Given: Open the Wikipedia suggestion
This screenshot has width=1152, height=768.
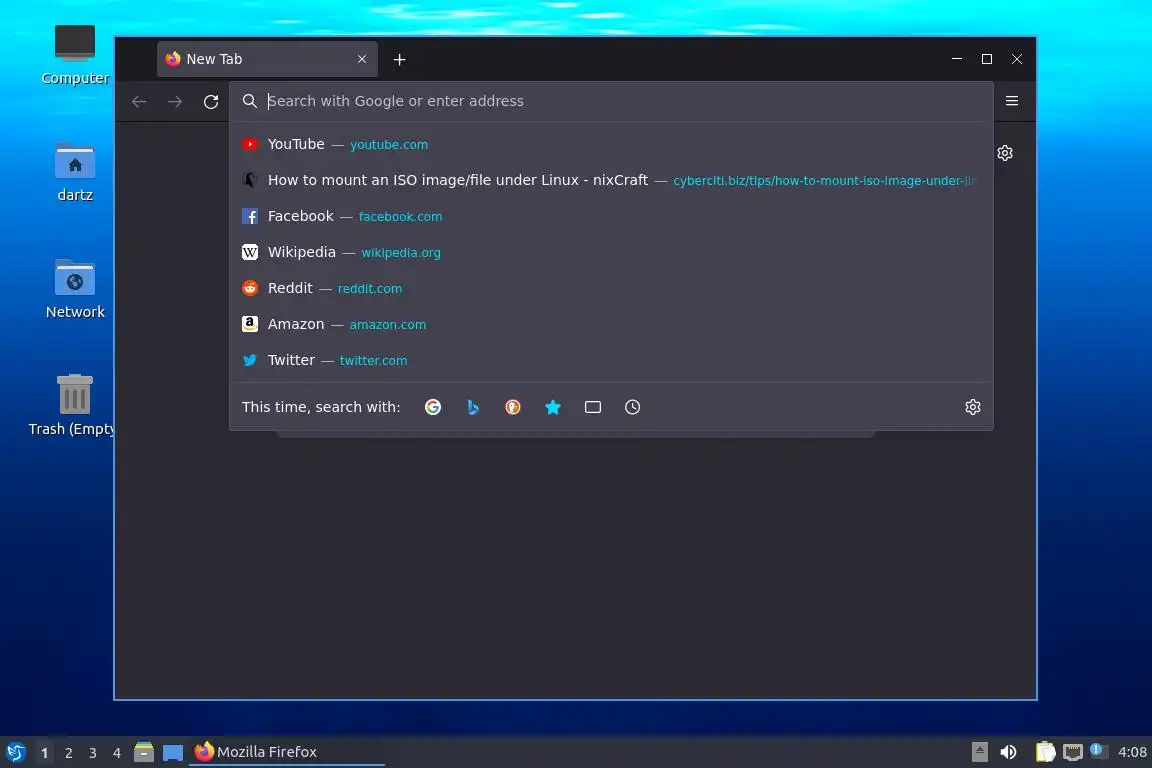Looking at the screenshot, I should [x=611, y=252].
